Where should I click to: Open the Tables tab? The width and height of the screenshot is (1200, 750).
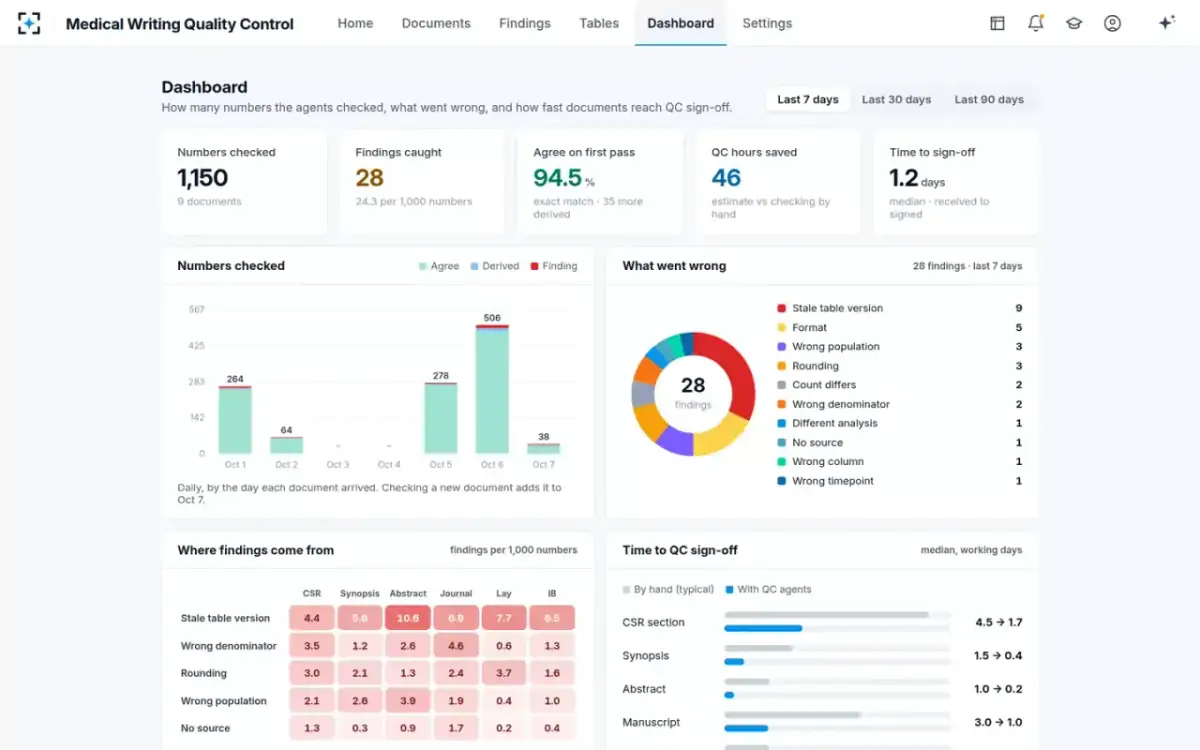point(599,23)
